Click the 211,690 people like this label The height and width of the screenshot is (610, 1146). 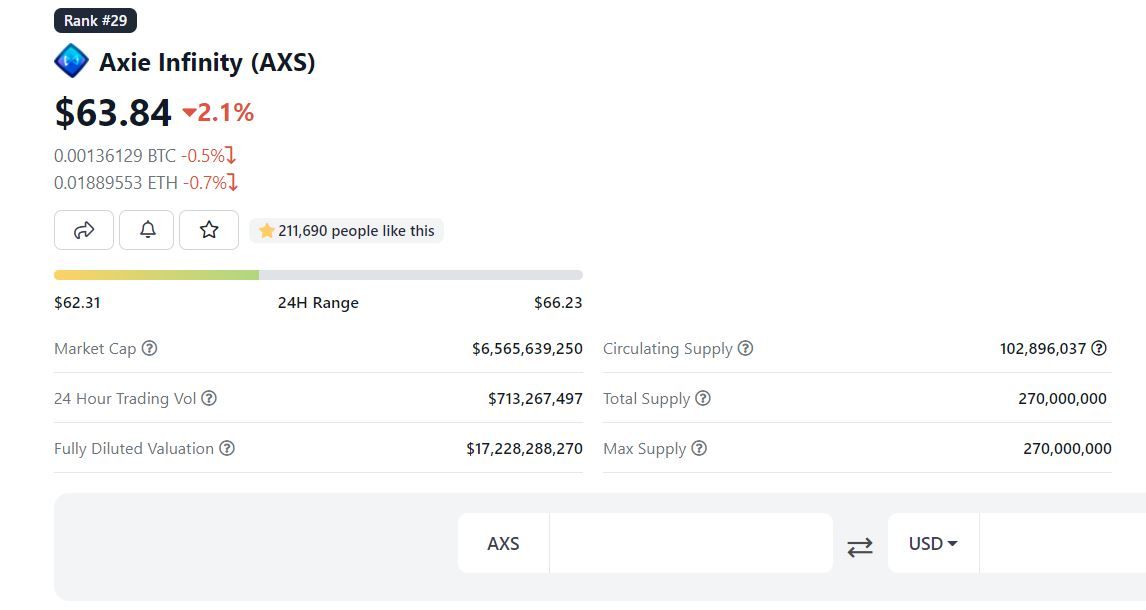click(346, 231)
